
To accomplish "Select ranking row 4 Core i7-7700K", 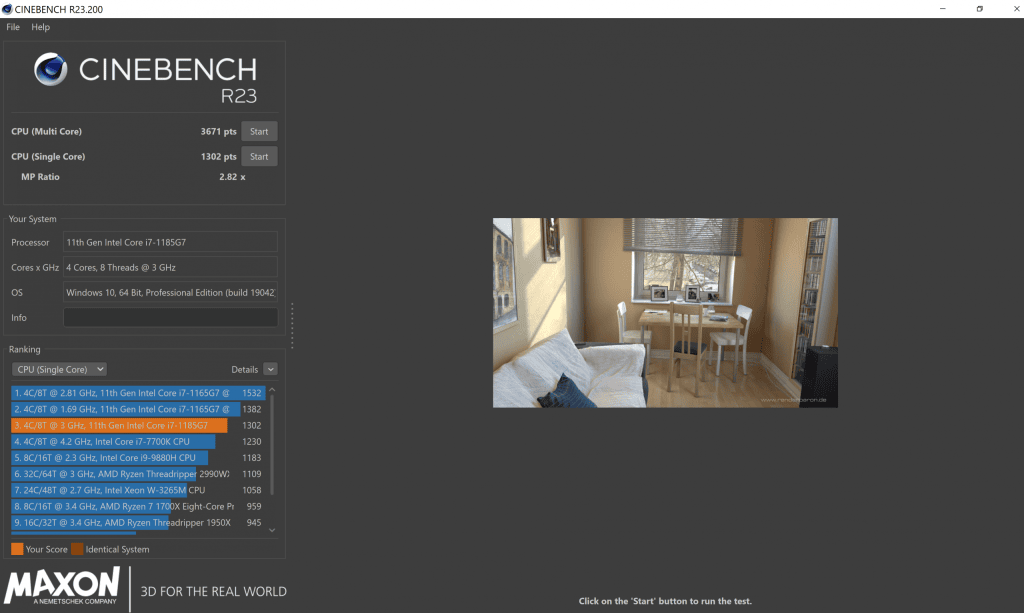I will point(138,441).
